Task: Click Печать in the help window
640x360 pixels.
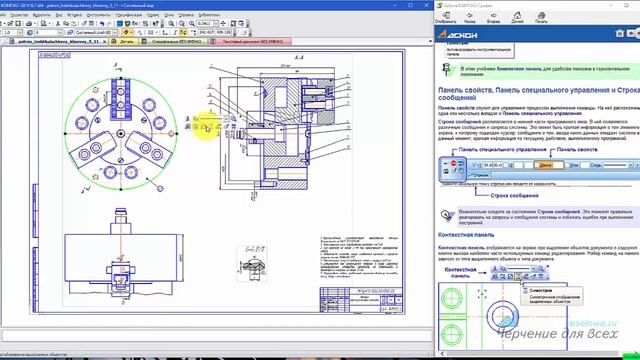Action: coord(541,17)
